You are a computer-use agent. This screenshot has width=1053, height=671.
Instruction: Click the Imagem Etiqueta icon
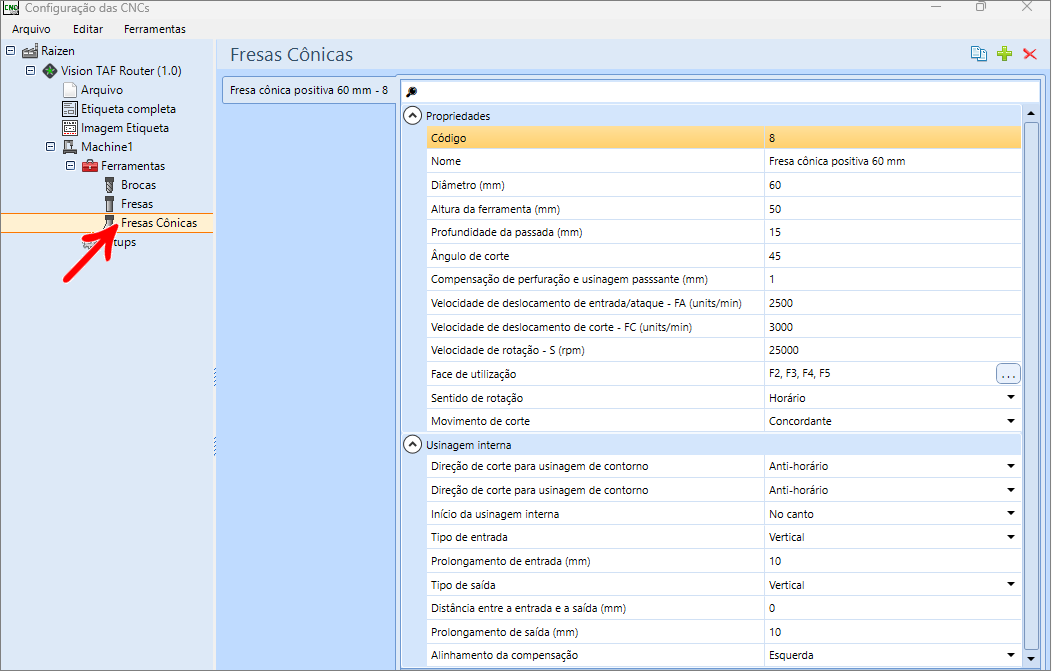pos(70,128)
